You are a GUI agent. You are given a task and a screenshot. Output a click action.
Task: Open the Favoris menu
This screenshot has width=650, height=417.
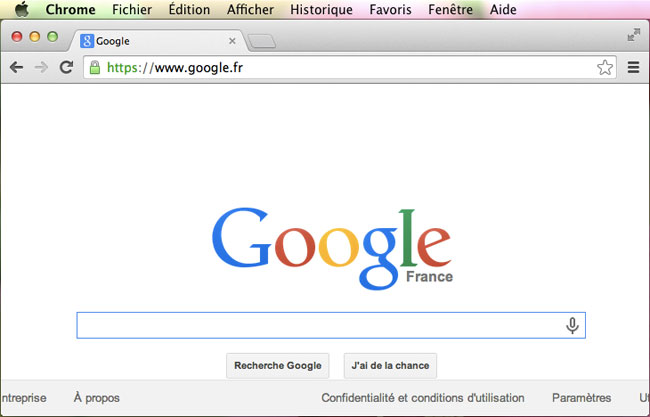coord(390,10)
